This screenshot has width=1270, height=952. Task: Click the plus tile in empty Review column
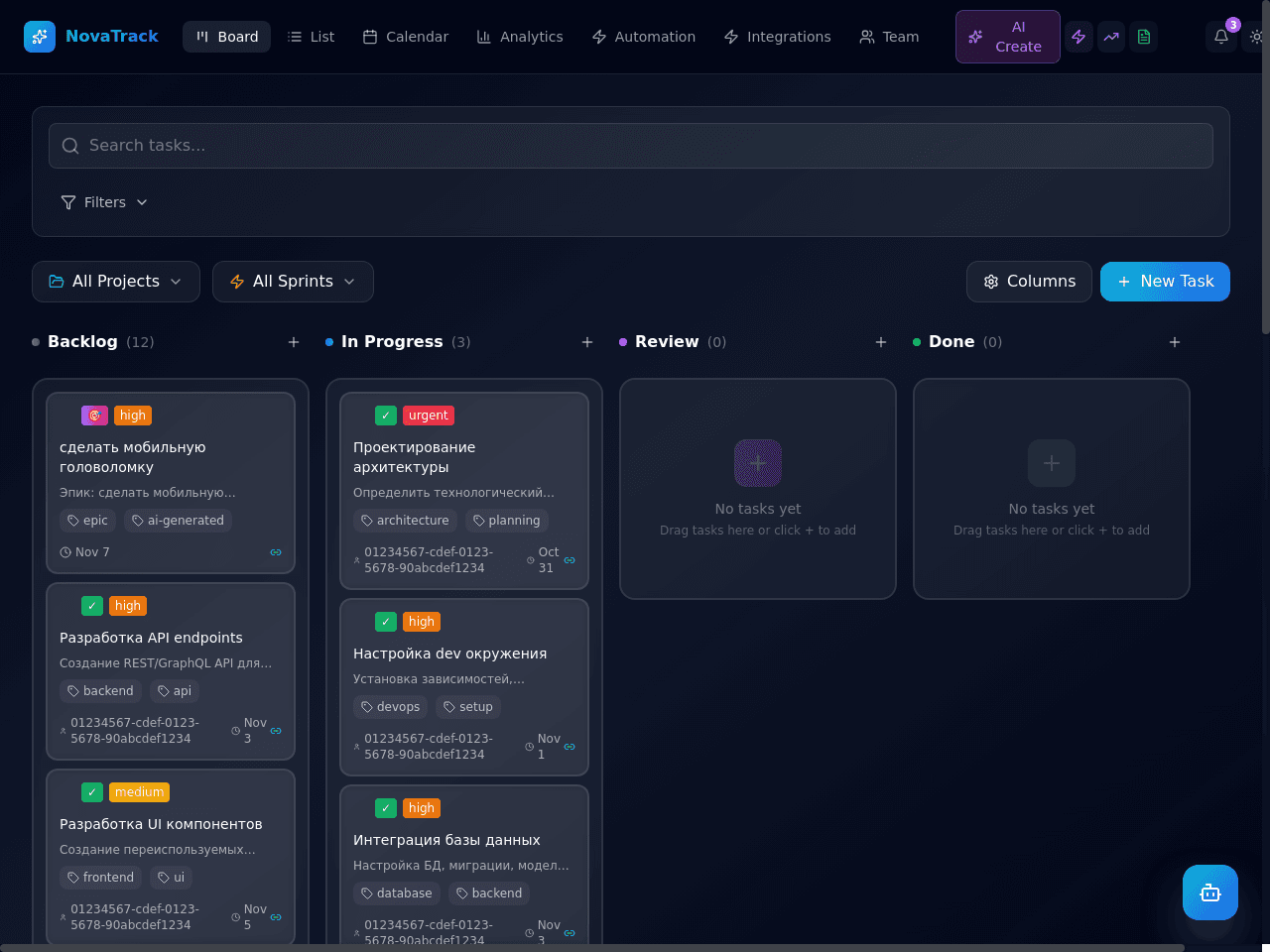tap(758, 463)
